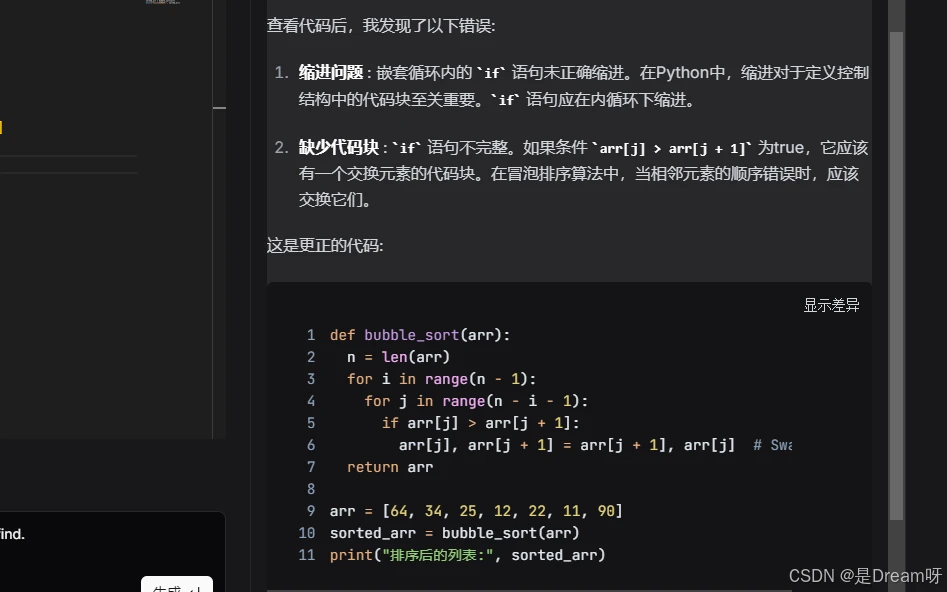Click code line 'def bubble_sort(arr):'

[420, 335]
